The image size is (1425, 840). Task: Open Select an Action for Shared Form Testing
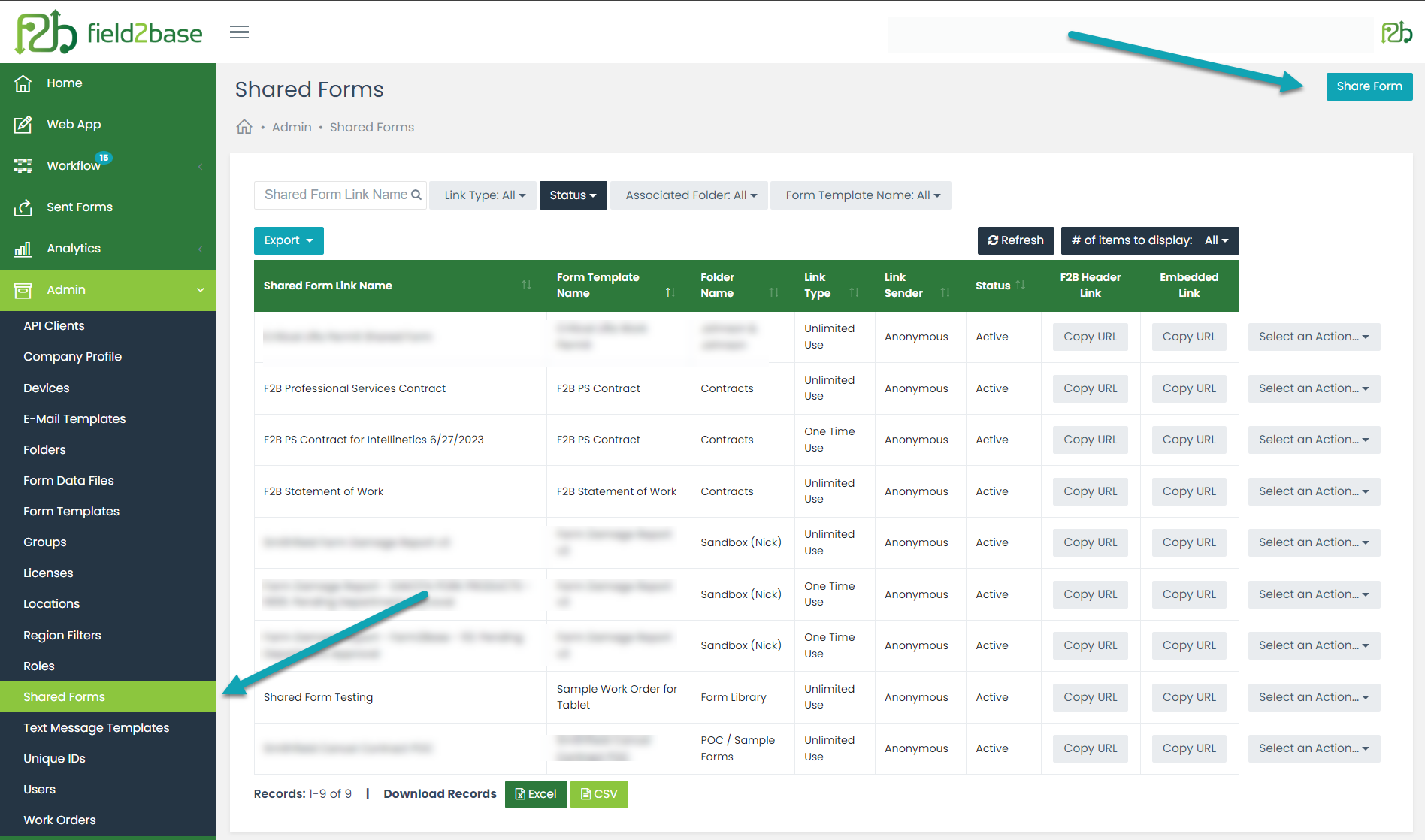[x=1314, y=697]
